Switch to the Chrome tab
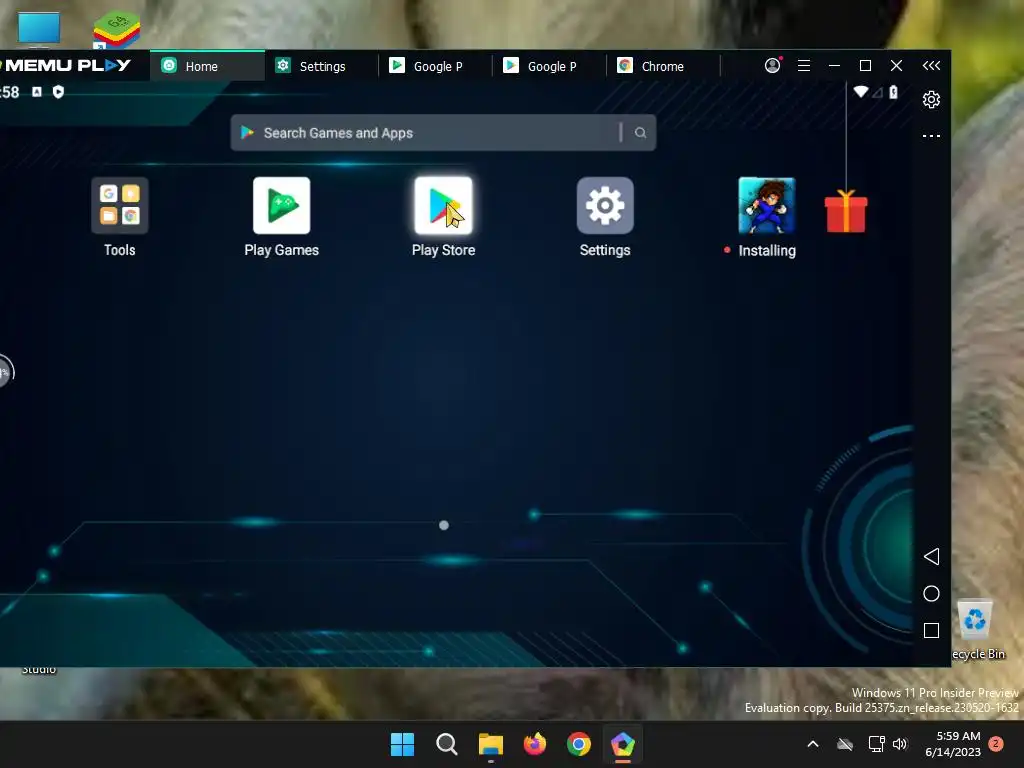1024x768 pixels. [x=663, y=65]
